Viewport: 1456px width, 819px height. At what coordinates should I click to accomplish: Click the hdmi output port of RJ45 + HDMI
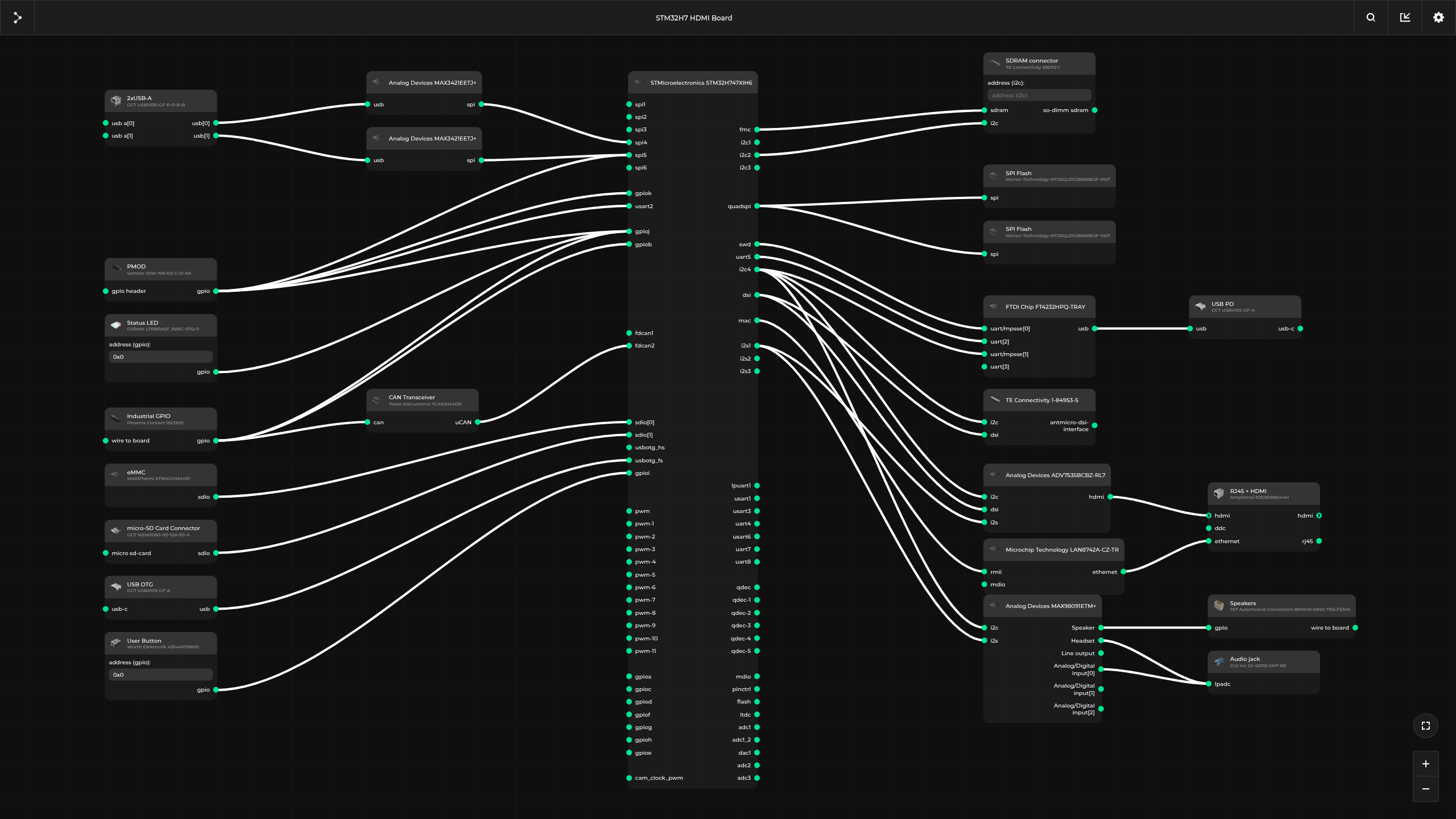coord(1319,516)
